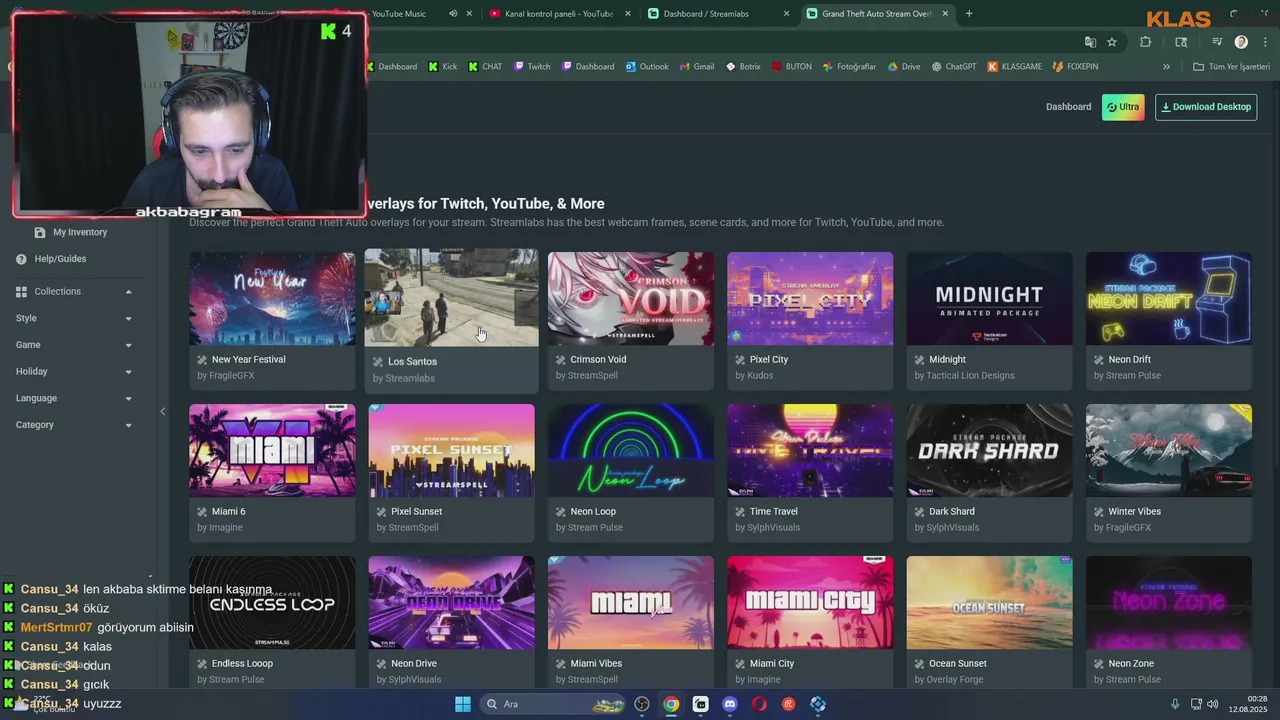Switch to the Kanal kontrol paneli YouTube tab
The height and width of the screenshot is (720, 1280).
click(x=561, y=14)
